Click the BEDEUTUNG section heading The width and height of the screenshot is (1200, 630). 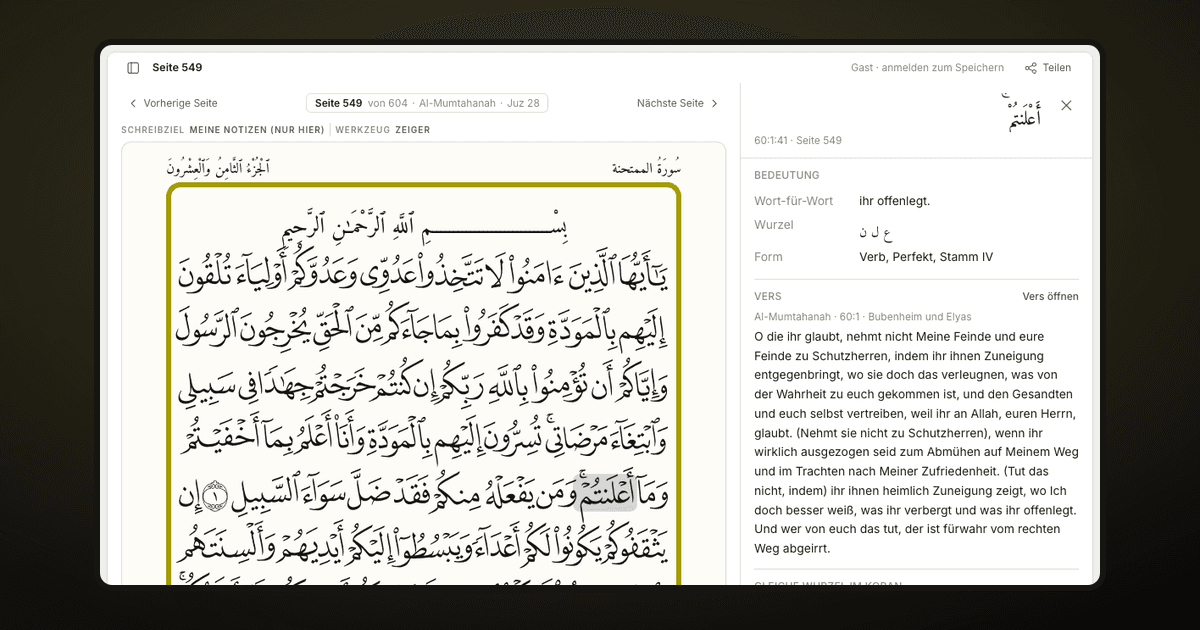pos(787,175)
